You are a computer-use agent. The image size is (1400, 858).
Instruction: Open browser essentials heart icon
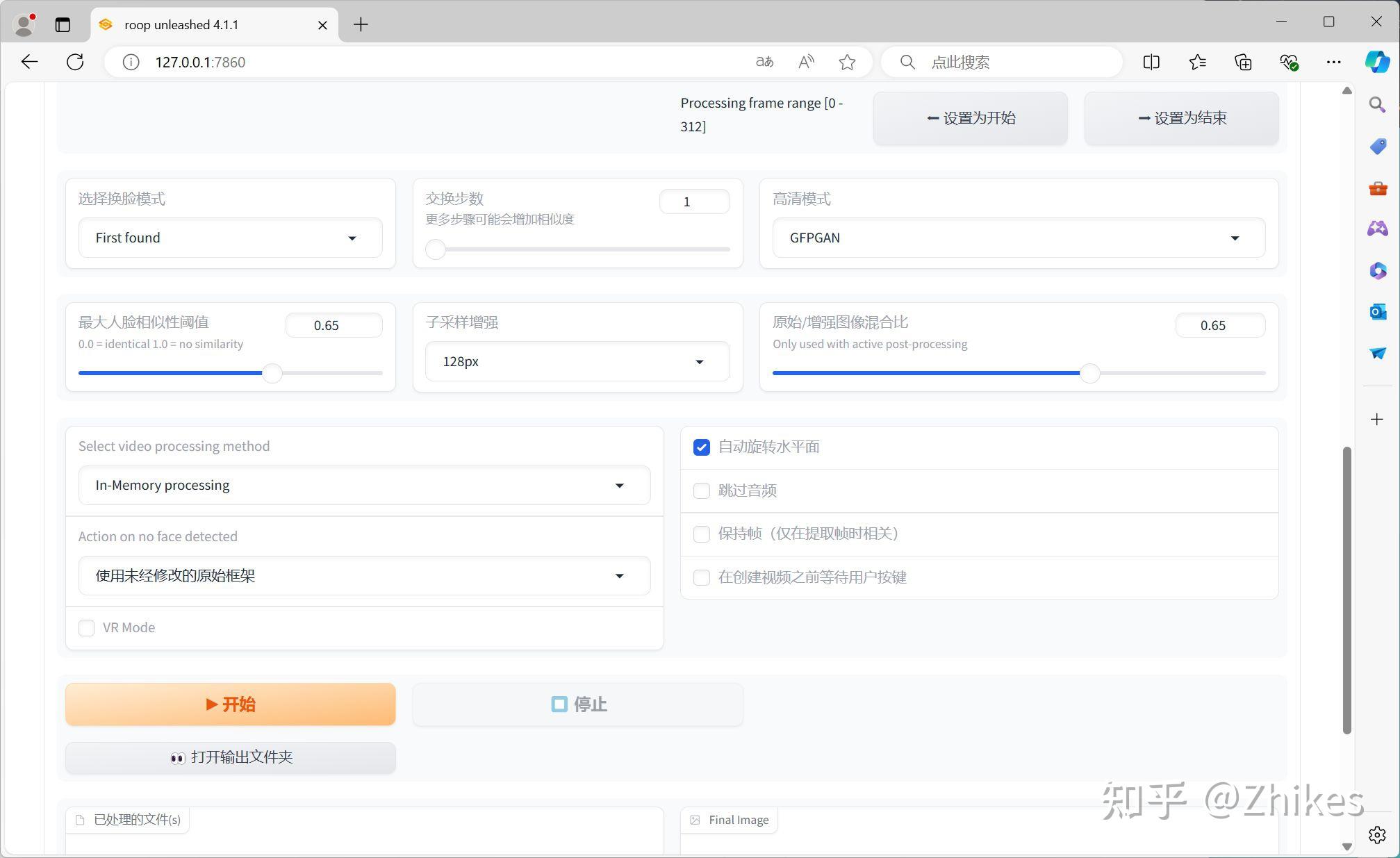pos(1289,62)
